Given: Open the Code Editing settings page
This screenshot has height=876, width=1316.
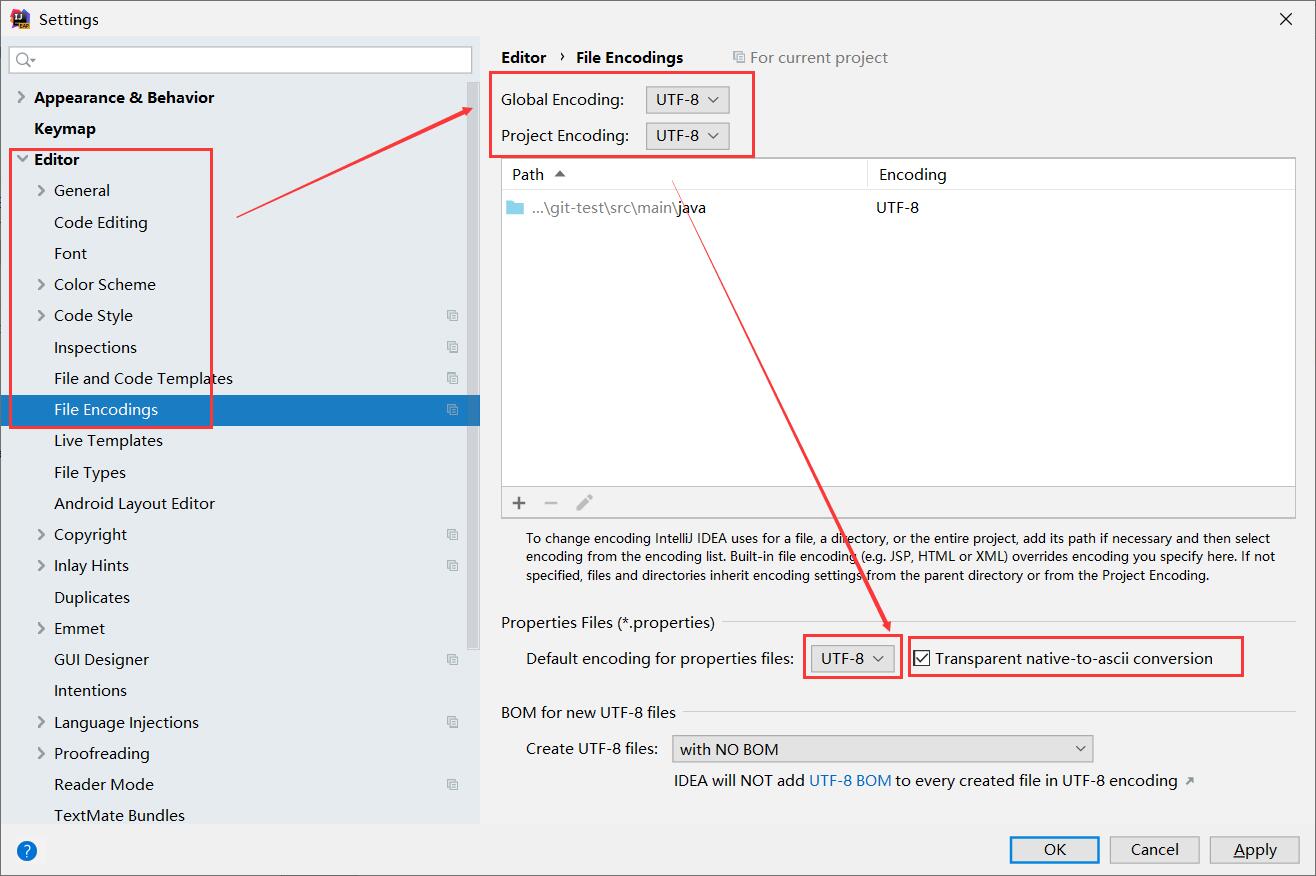Looking at the screenshot, I should [100, 222].
